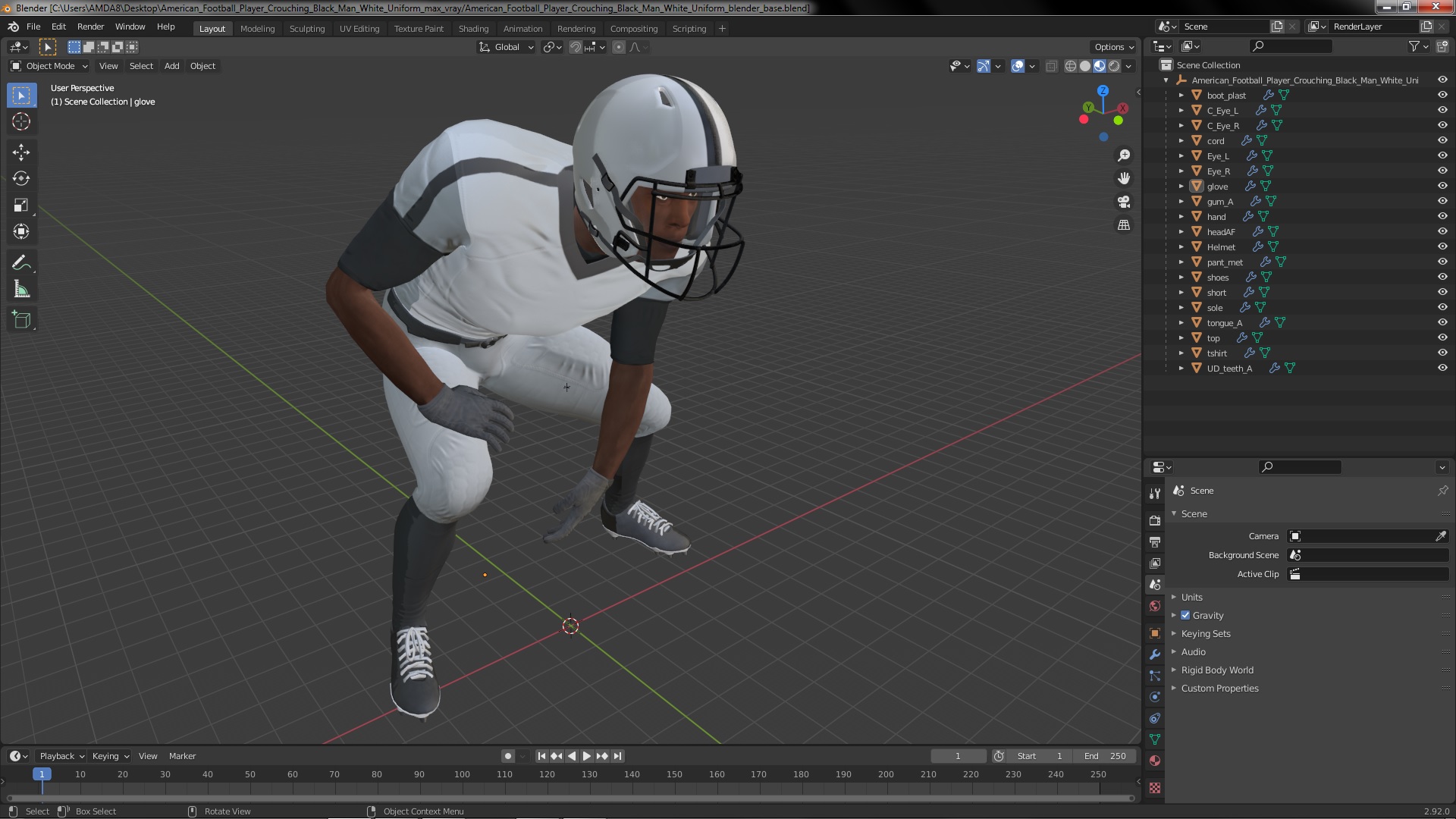Click the Add Cube tool icon
The width and height of the screenshot is (1456, 819).
click(21, 319)
